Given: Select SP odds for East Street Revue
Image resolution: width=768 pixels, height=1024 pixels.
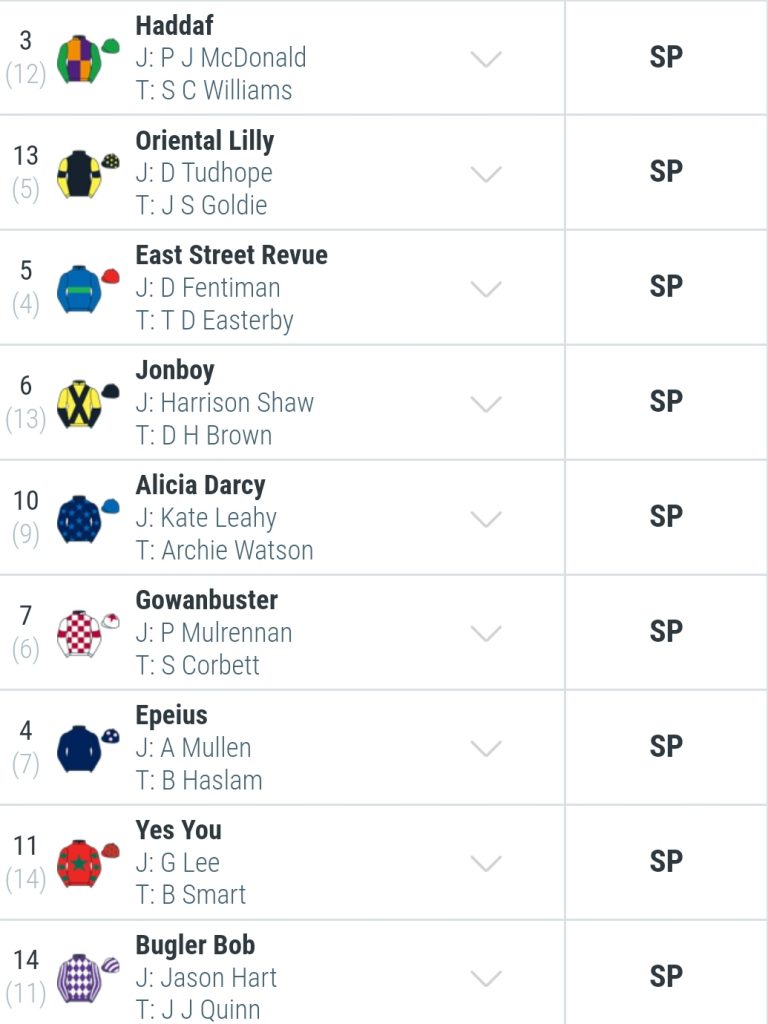Looking at the screenshot, I should tap(666, 287).
